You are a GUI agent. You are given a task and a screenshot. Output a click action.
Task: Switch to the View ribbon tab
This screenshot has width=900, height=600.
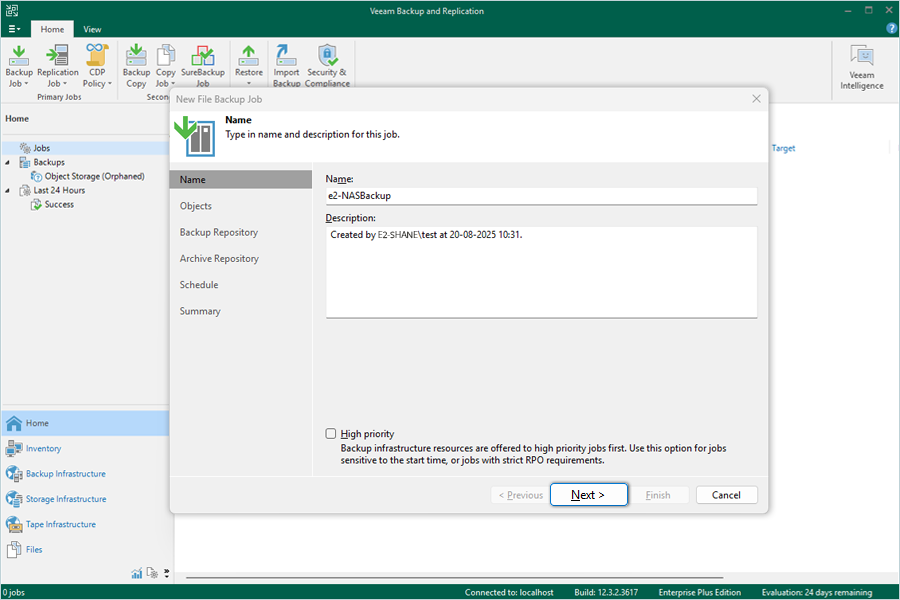pyautogui.click(x=92, y=29)
